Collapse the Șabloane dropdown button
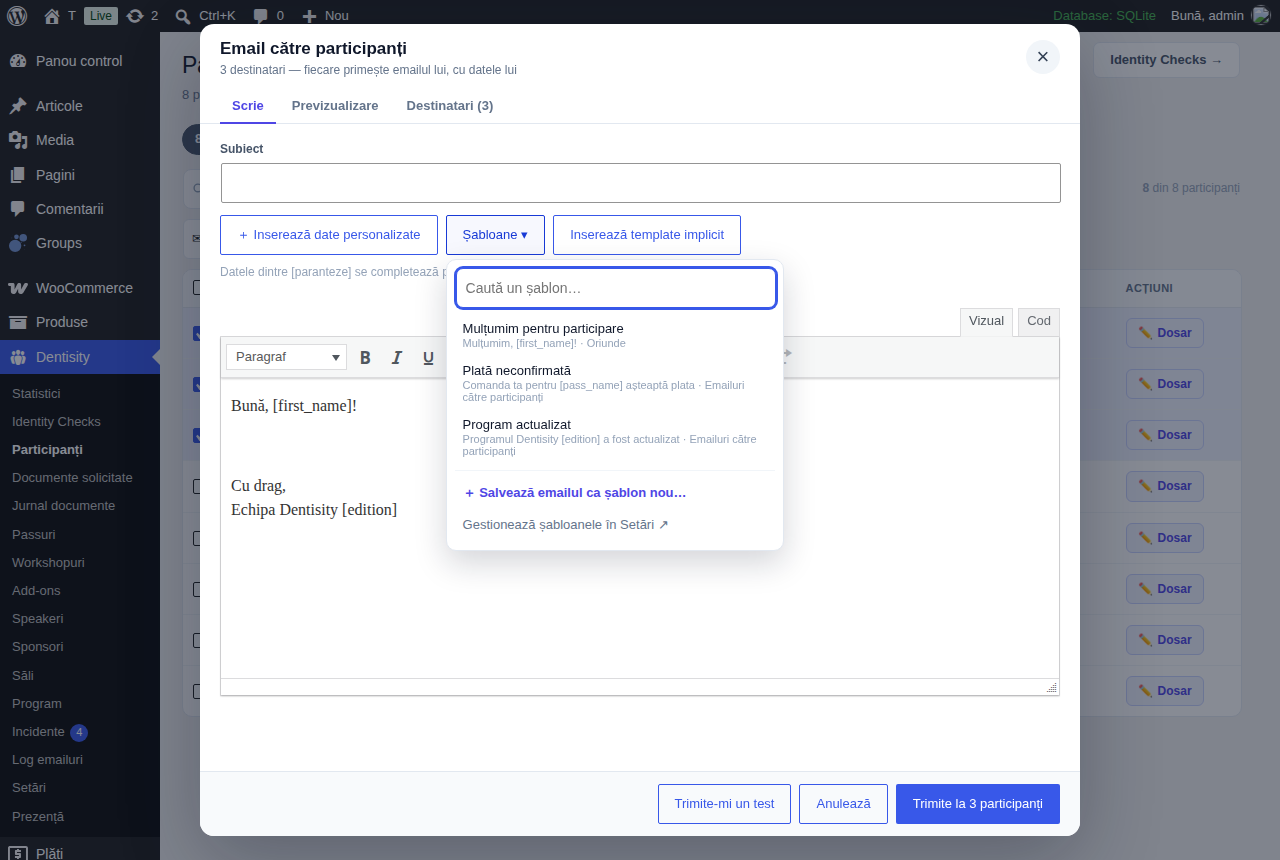Screen dimensions: 1280x860 pyautogui.click(x=495, y=235)
